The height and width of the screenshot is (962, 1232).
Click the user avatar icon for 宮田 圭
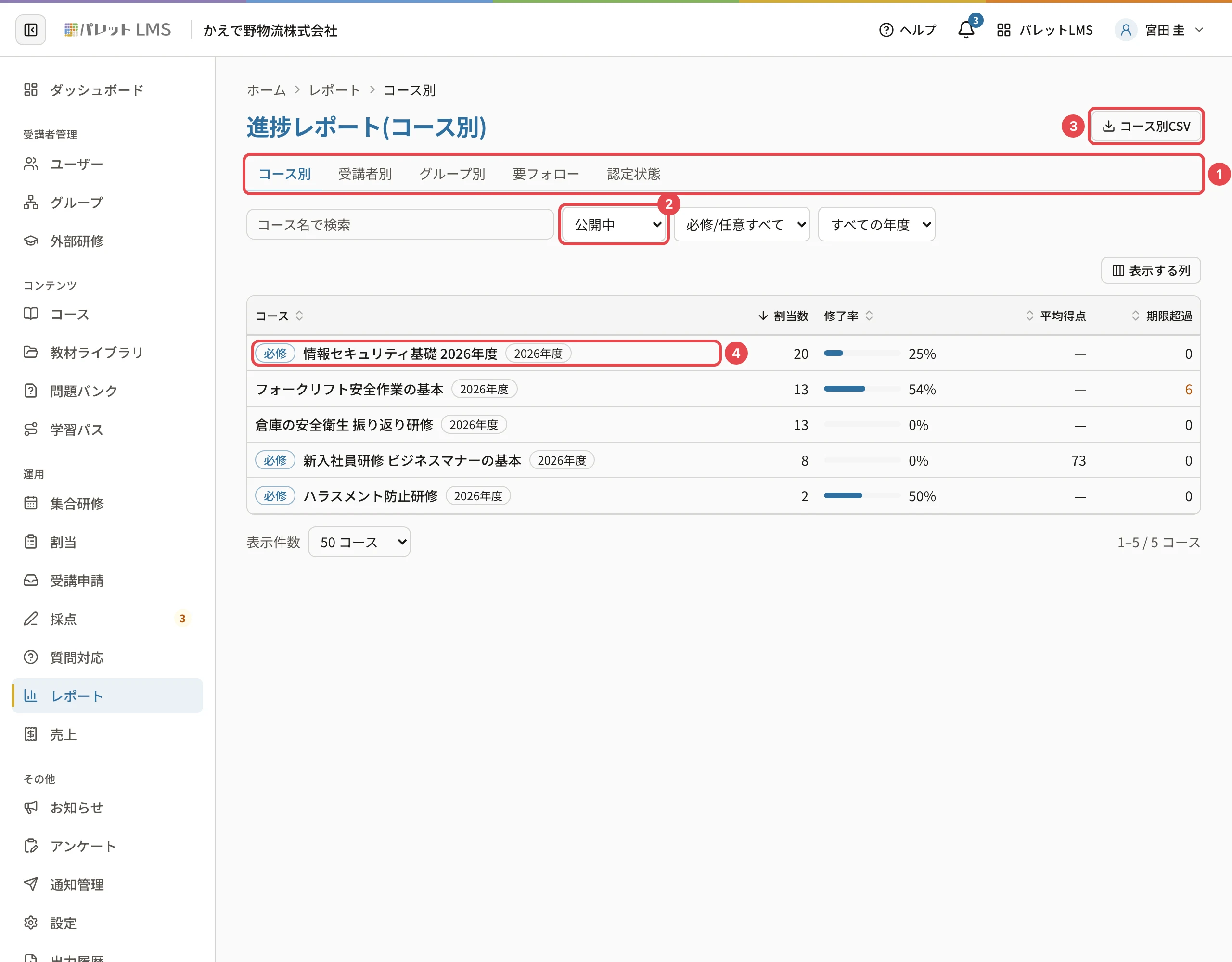[1125, 30]
